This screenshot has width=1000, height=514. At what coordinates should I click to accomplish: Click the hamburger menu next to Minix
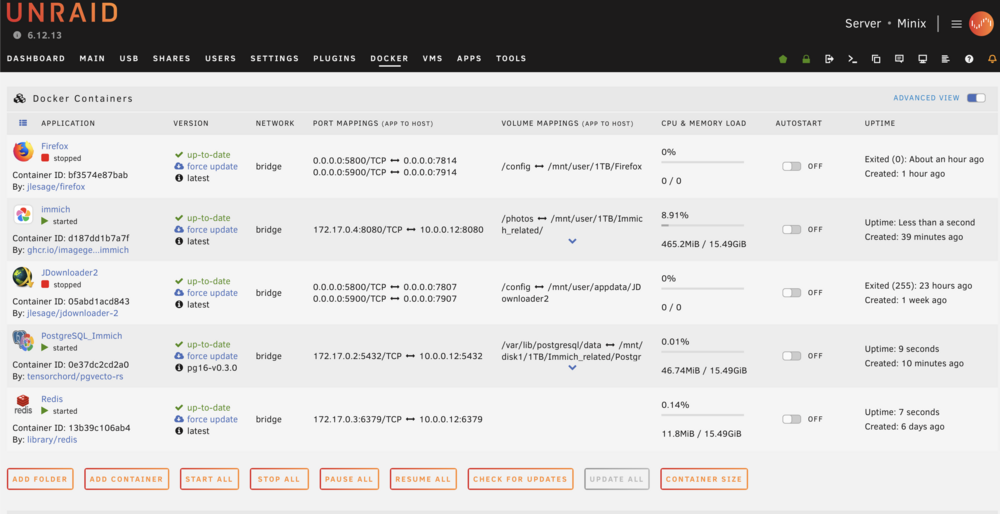pyautogui.click(x=956, y=24)
